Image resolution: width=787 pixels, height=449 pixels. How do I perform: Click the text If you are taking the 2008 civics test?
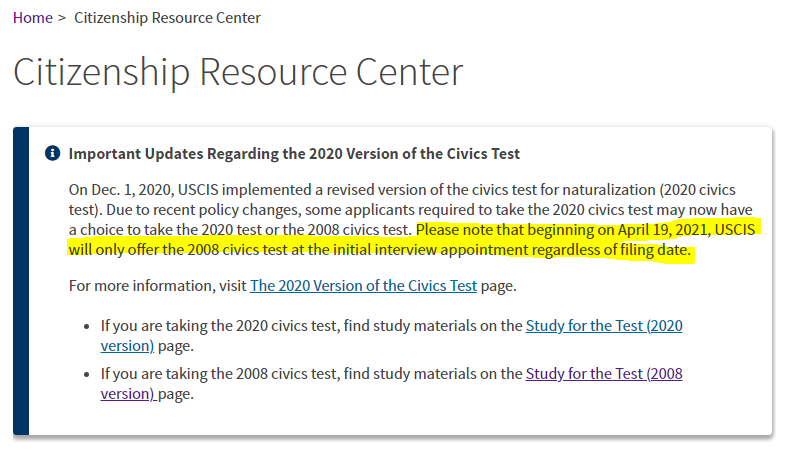(220, 374)
